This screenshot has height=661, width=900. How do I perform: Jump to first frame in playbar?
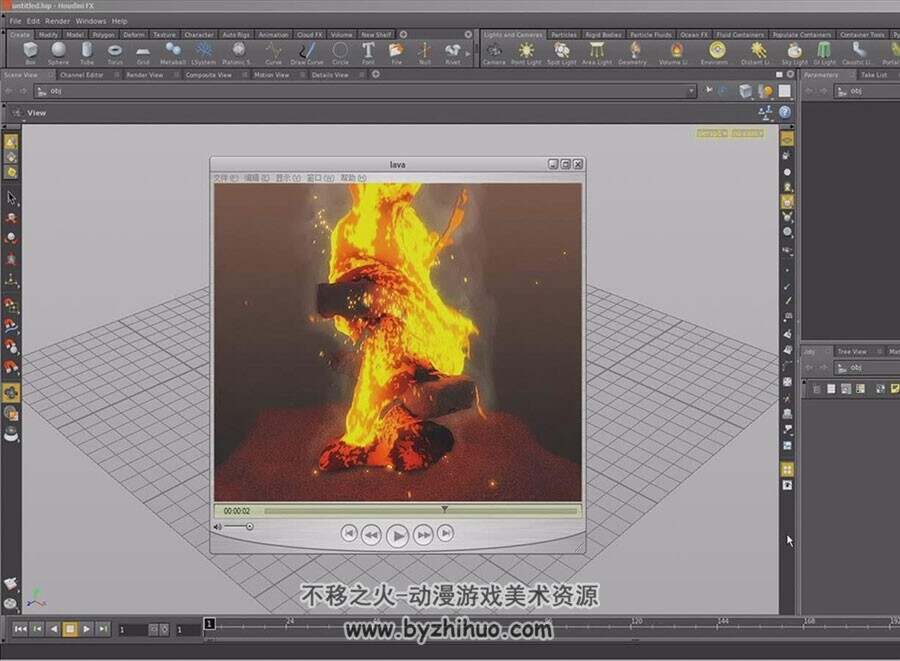[20, 629]
